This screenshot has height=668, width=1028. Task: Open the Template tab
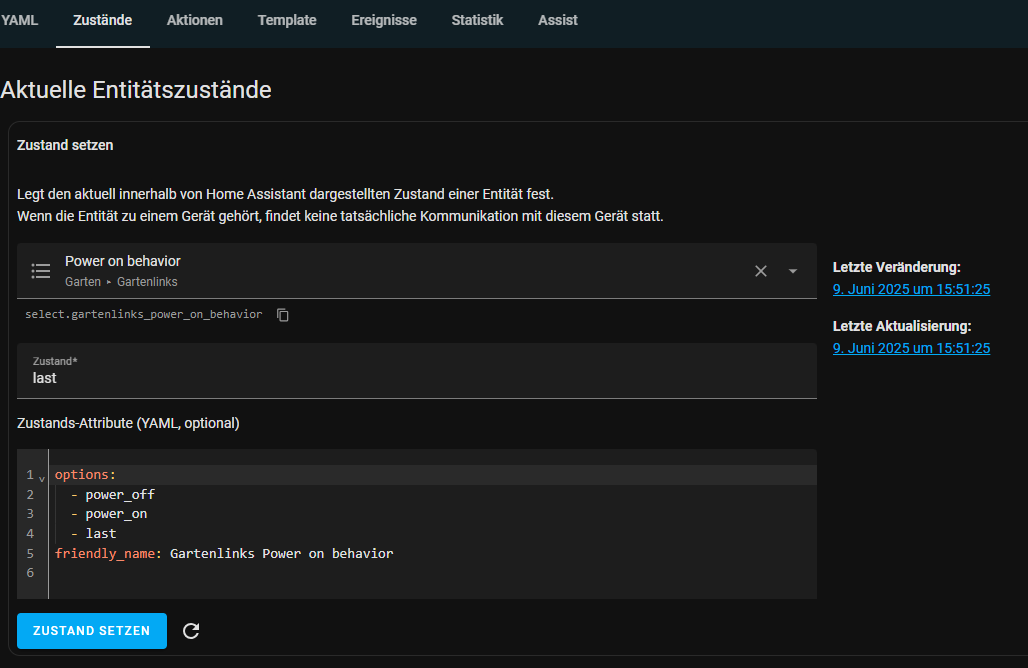coord(287,20)
